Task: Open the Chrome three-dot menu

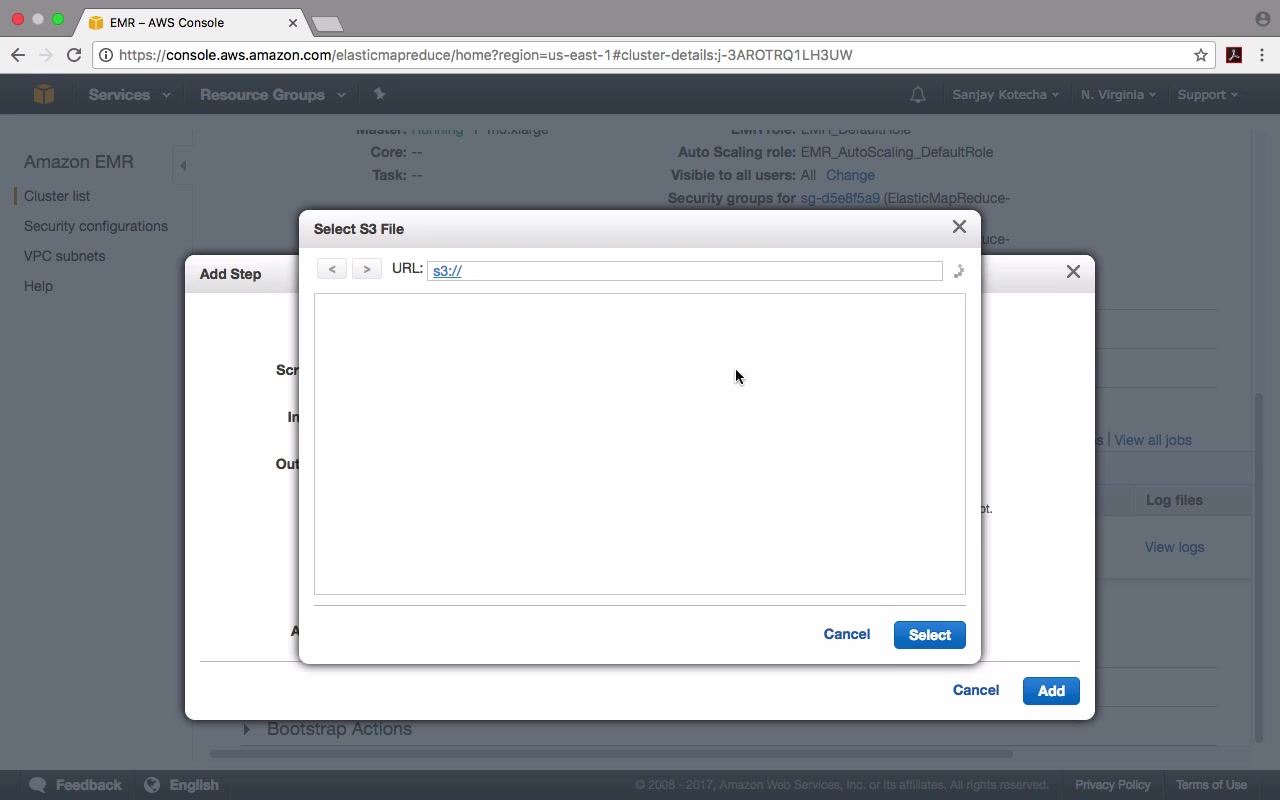Action: (x=1262, y=55)
